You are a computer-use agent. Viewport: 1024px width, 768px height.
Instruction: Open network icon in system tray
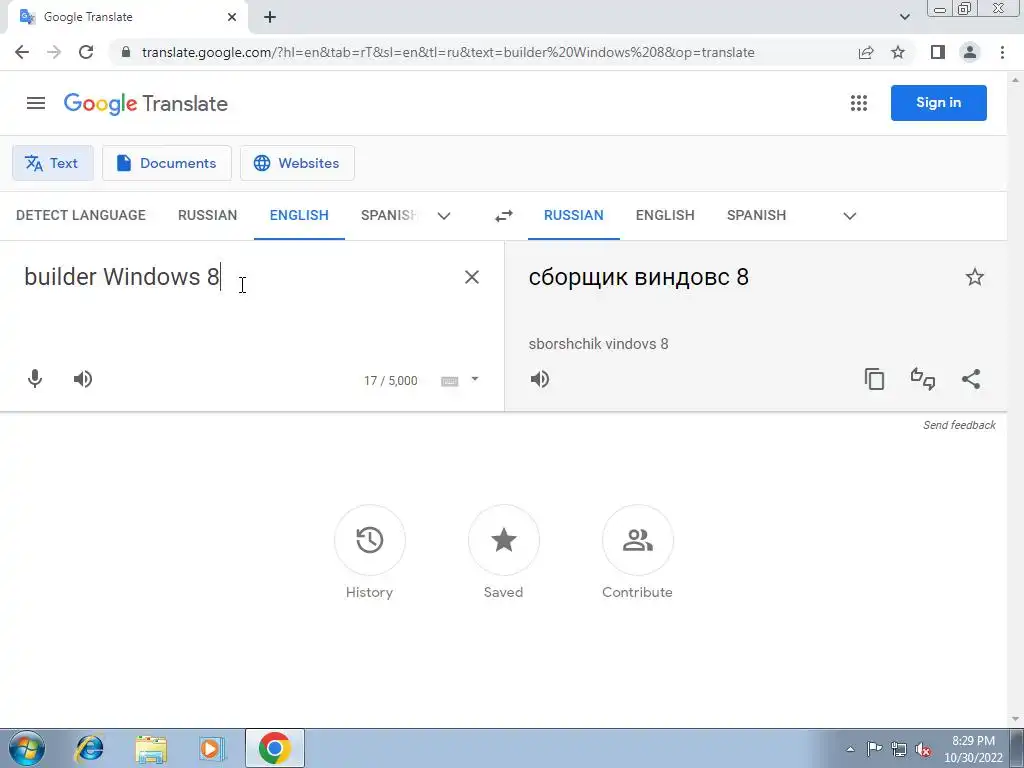[x=899, y=749]
